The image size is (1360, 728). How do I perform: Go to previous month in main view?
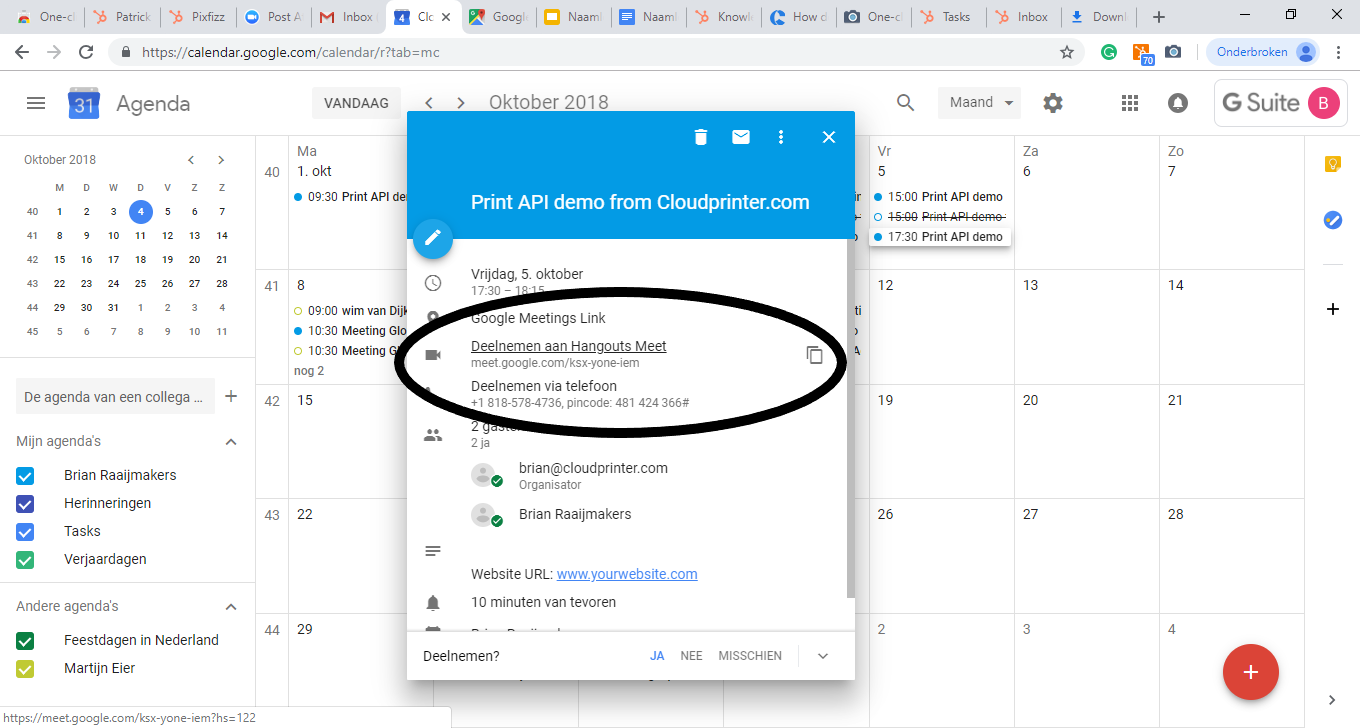(x=429, y=103)
